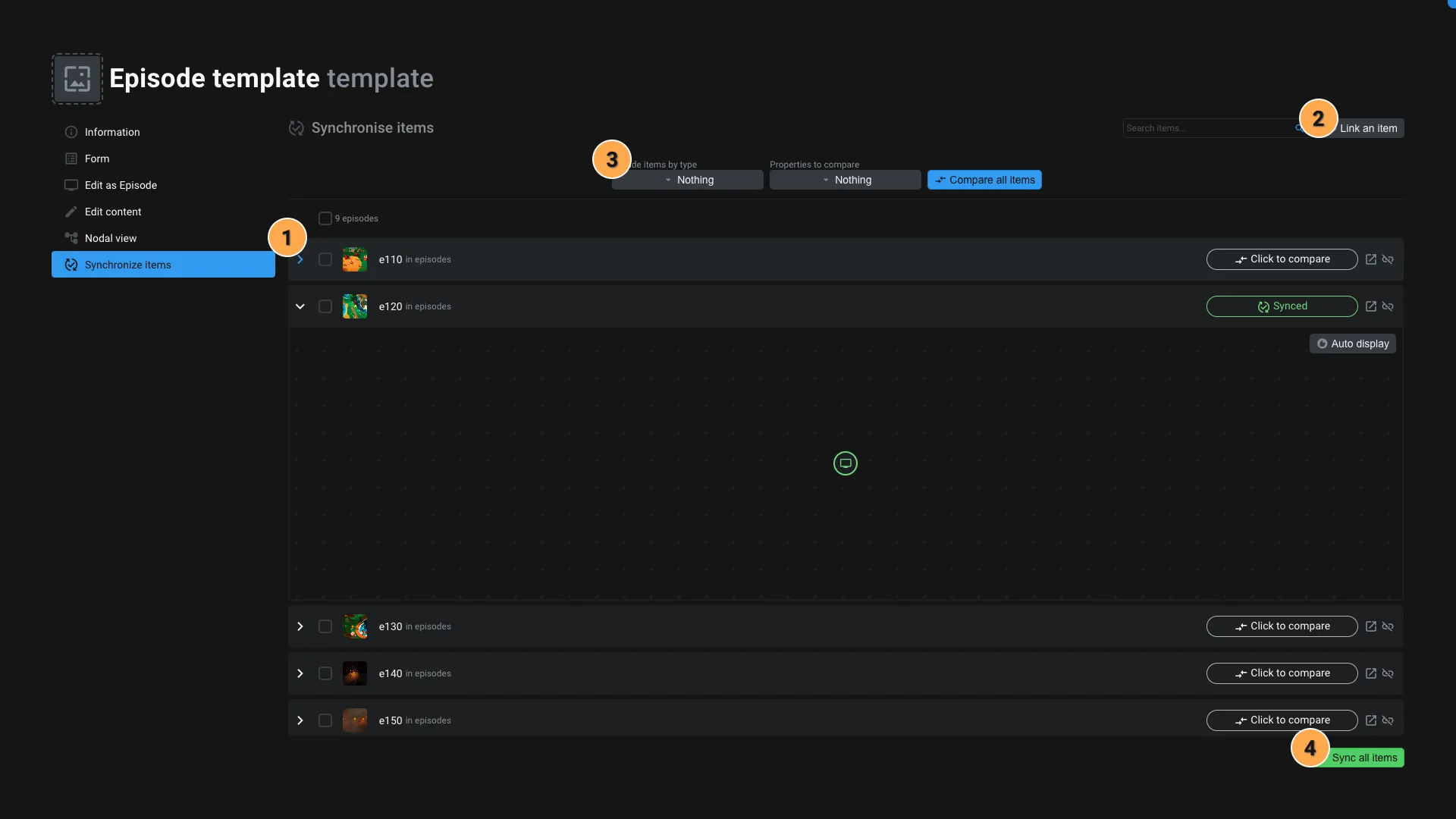
Task: Click the Information sidebar icon
Action: click(71, 132)
